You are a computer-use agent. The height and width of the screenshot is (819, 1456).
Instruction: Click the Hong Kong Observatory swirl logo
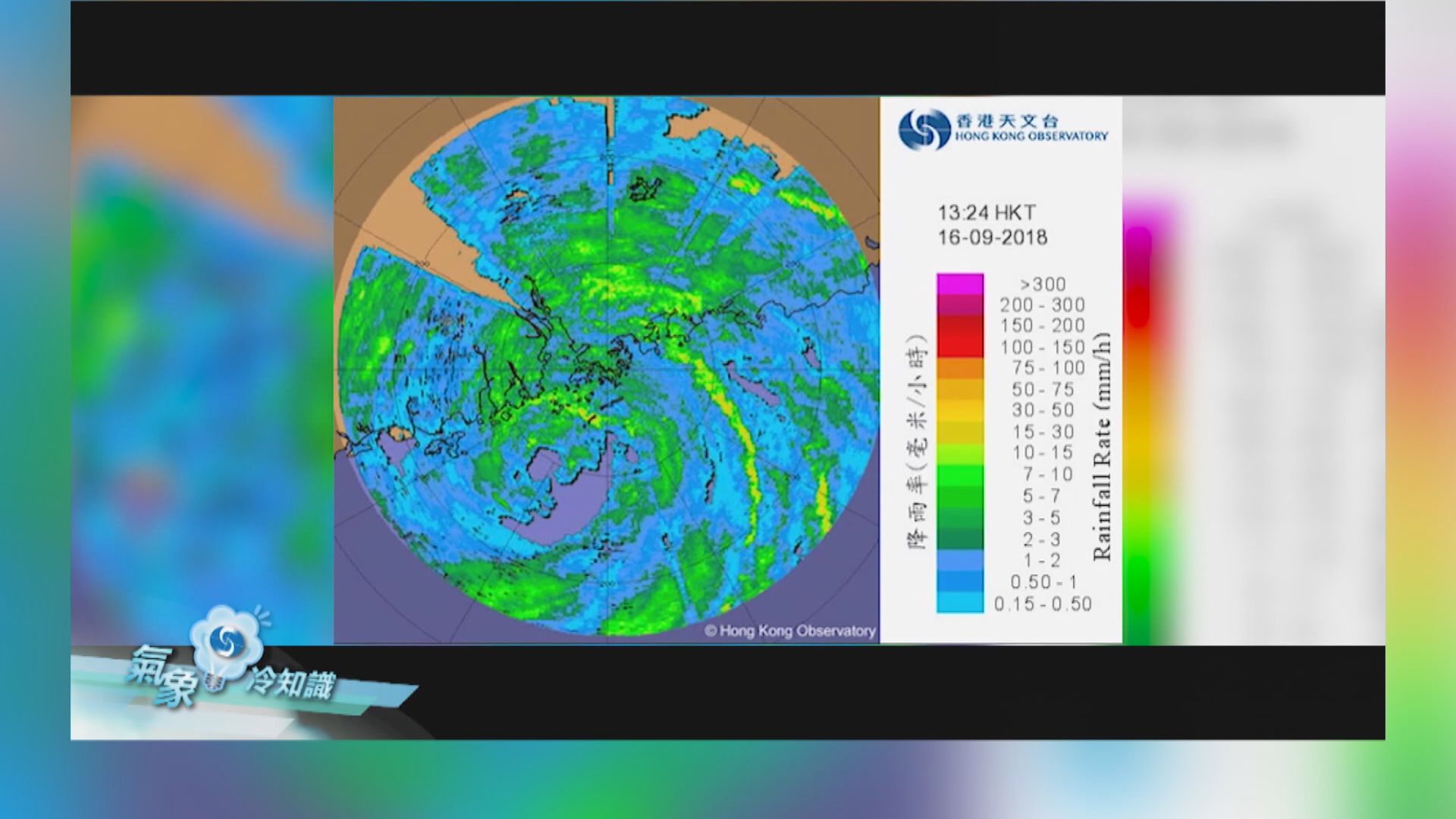pos(924,129)
